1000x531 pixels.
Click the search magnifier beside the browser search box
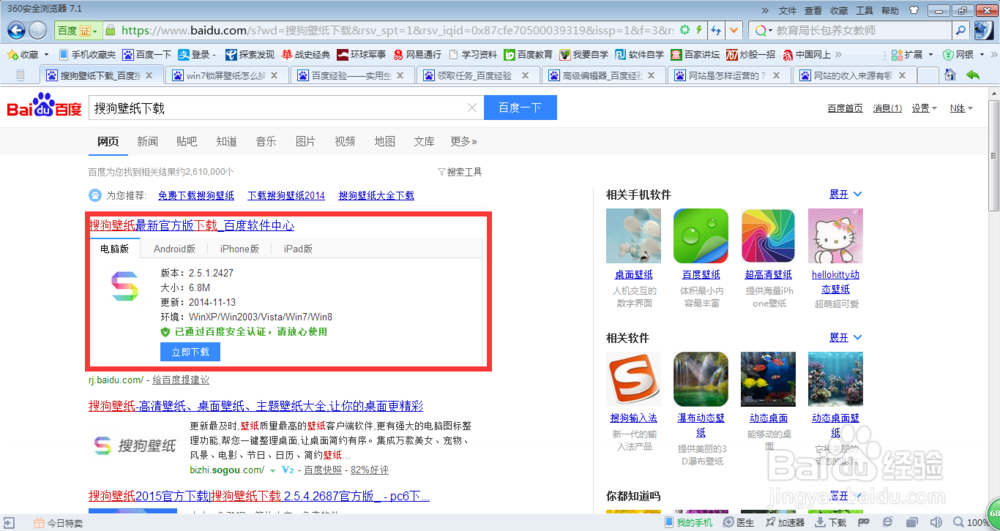click(x=960, y=30)
